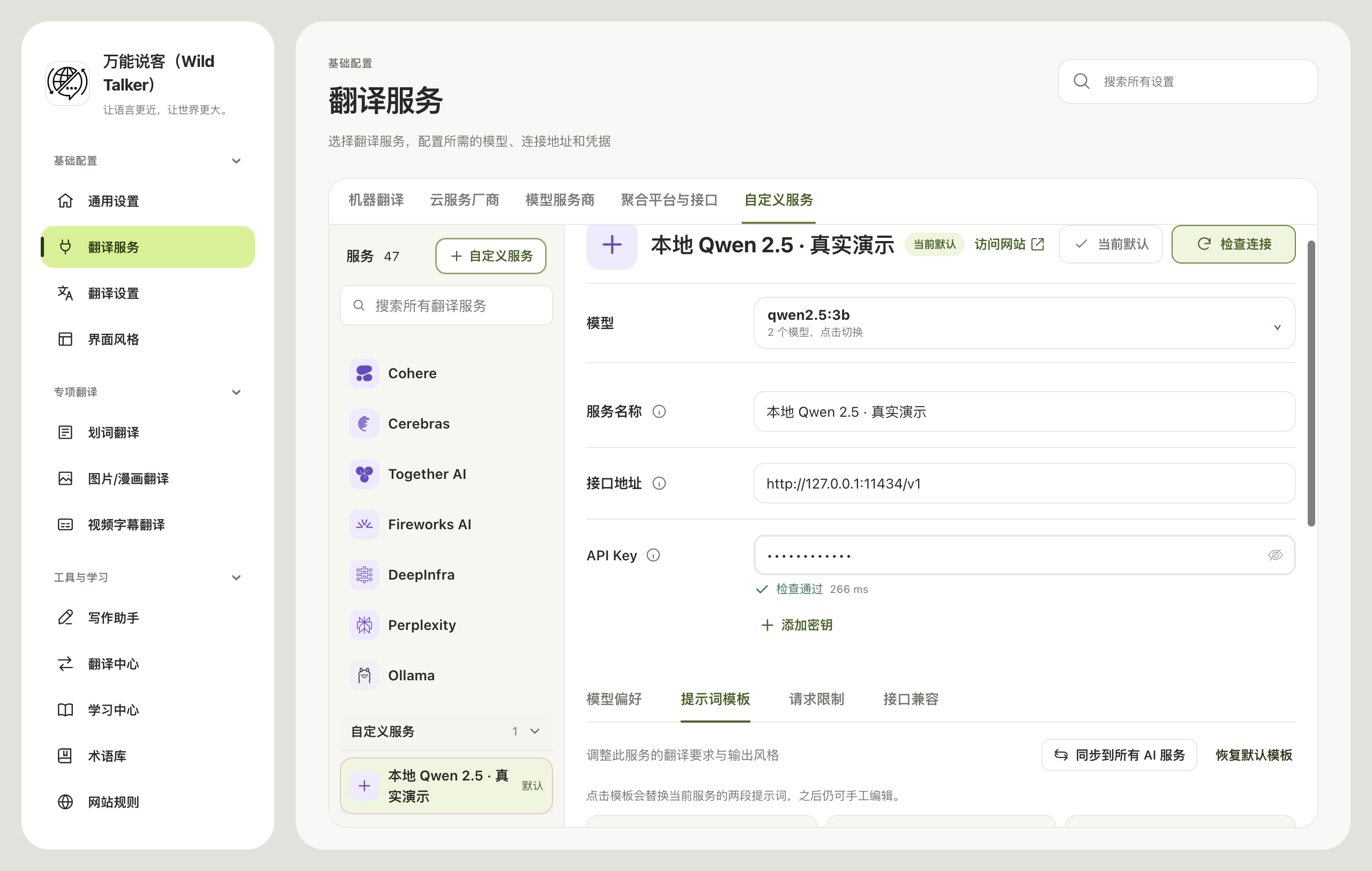Click the info icon next to 接口地址
The height and width of the screenshot is (871, 1372).
(x=659, y=484)
